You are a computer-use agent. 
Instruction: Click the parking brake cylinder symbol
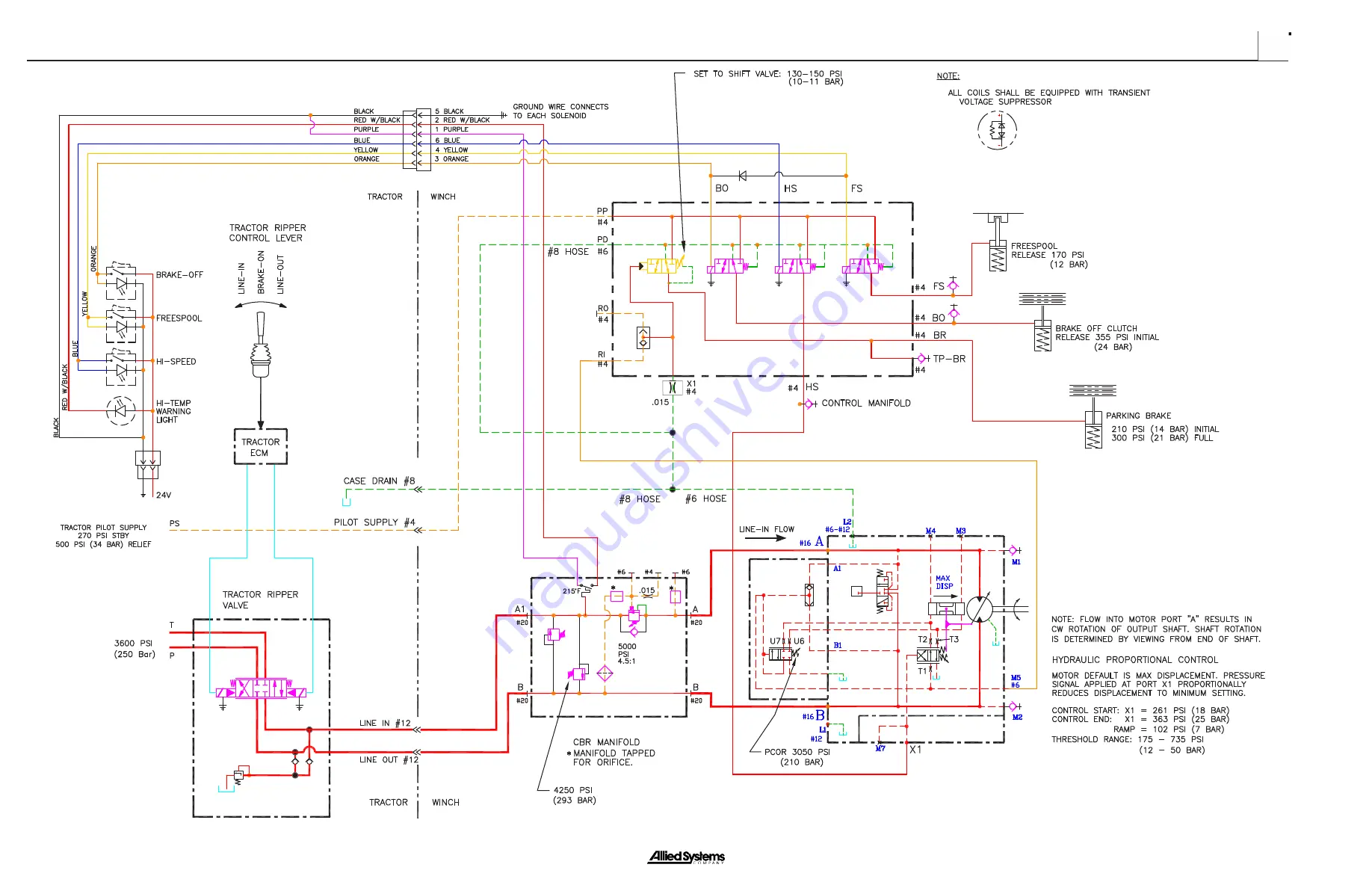[x=1093, y=417]
